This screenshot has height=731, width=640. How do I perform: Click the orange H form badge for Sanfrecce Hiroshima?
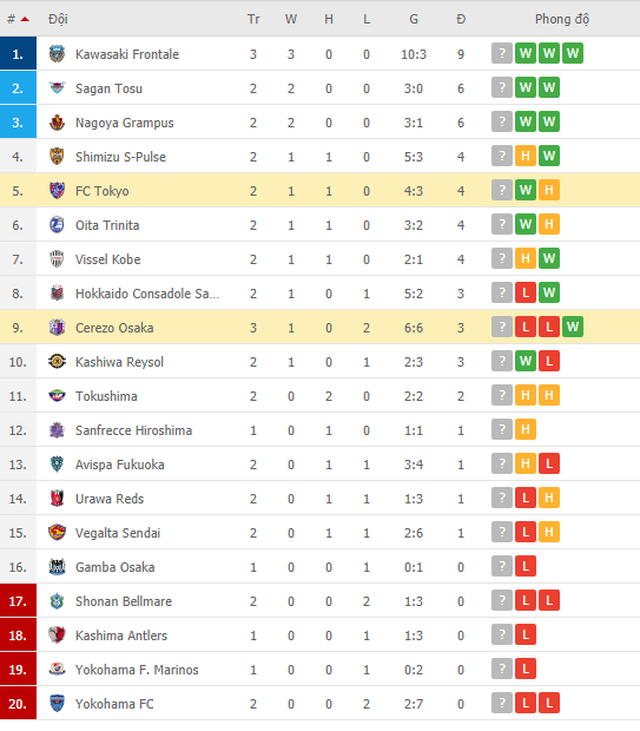point(525,430)
